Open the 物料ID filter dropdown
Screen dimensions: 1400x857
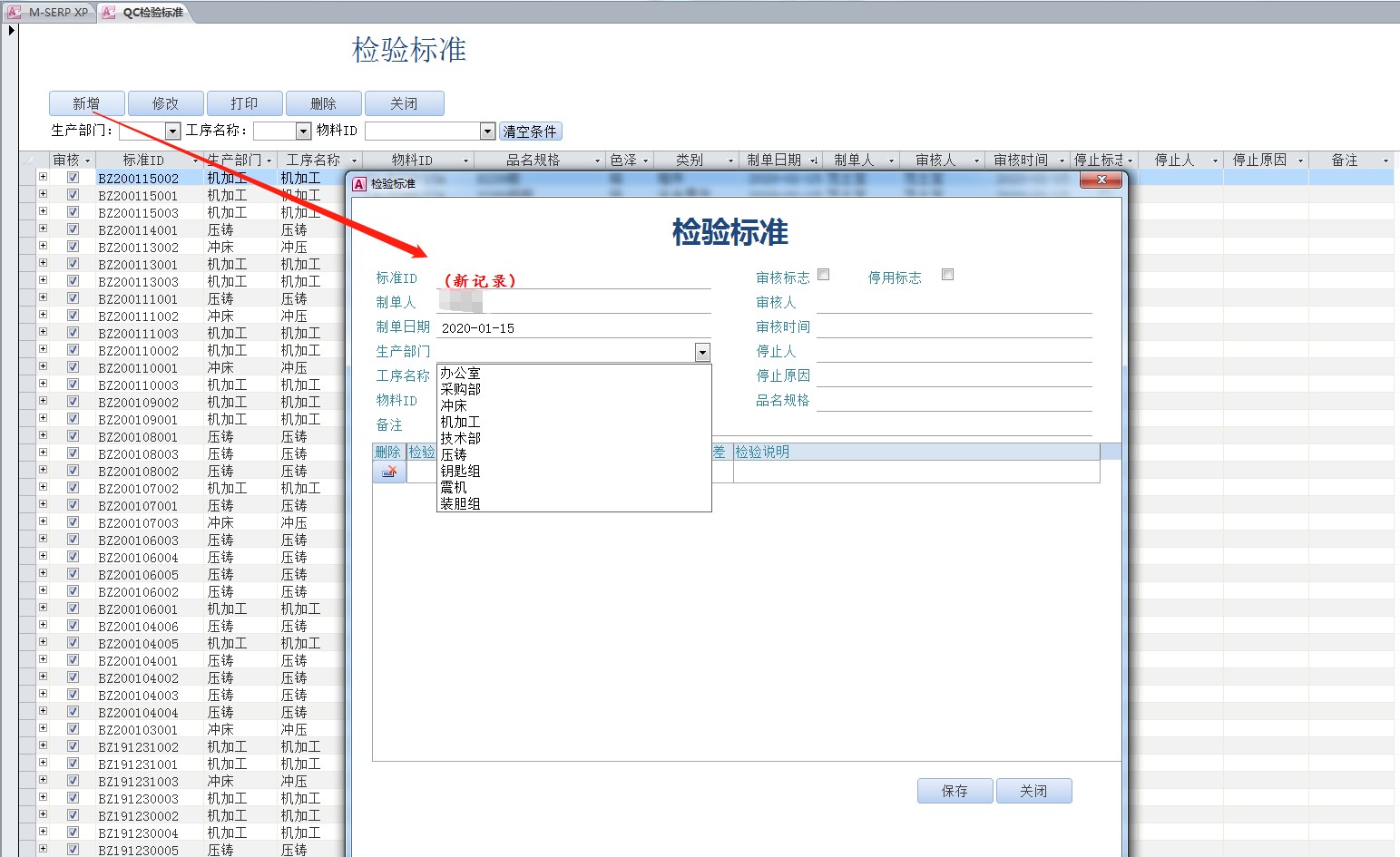tap(487, 131)
